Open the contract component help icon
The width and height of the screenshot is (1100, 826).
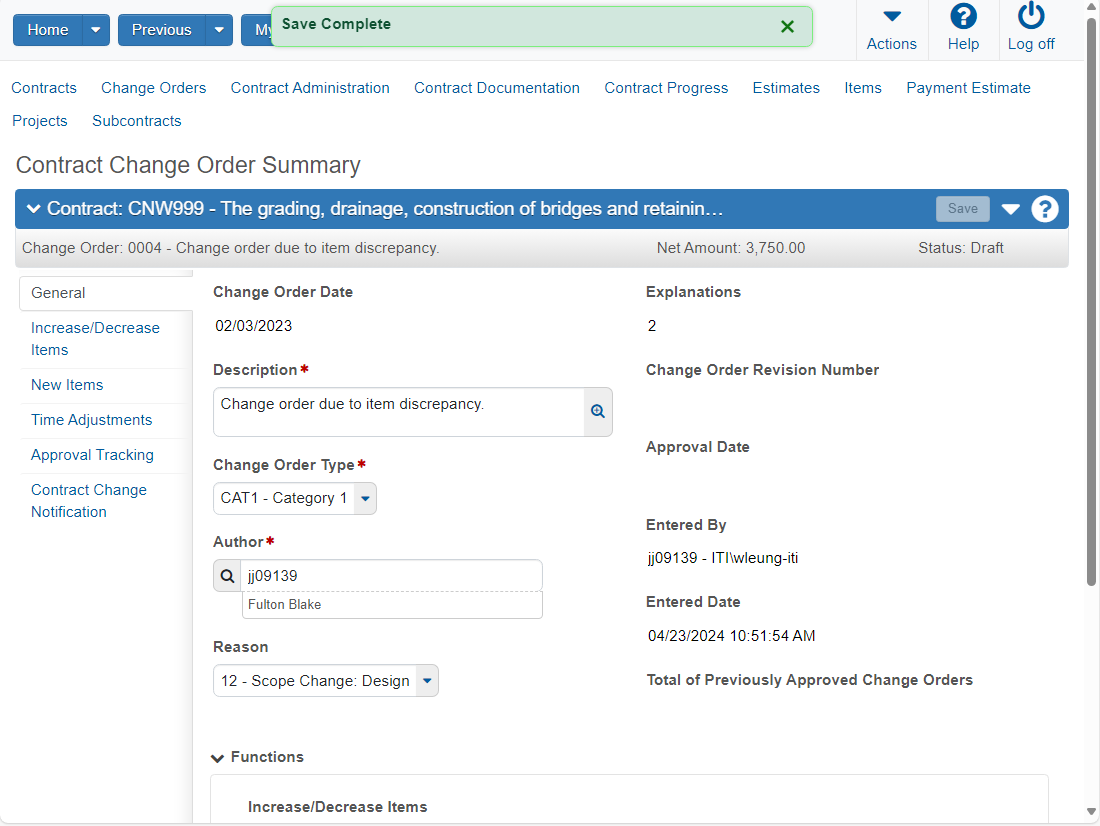pyautogui.click(x=1045, y=209)
